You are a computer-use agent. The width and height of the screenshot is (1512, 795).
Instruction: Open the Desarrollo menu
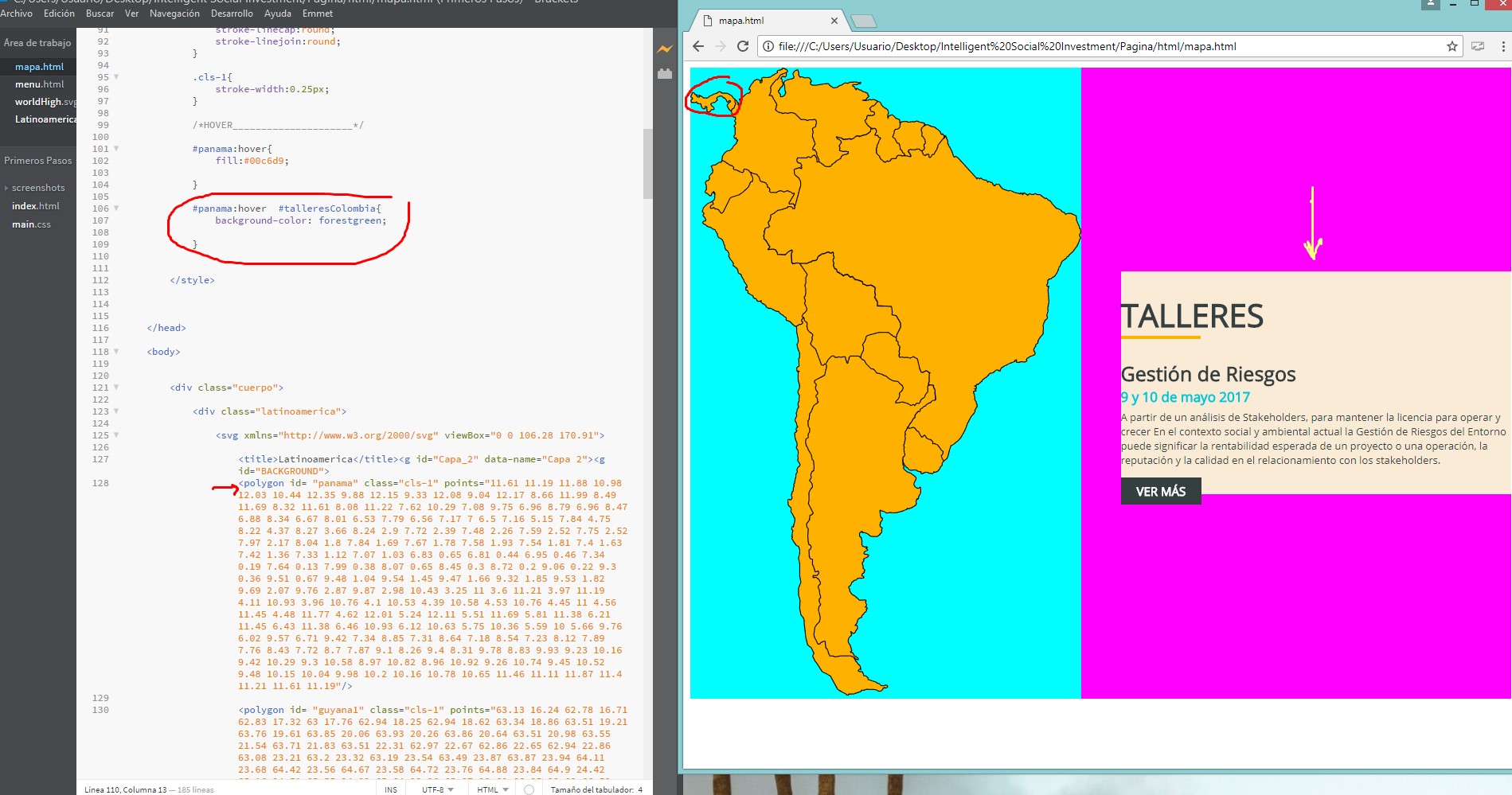[232, 14]
